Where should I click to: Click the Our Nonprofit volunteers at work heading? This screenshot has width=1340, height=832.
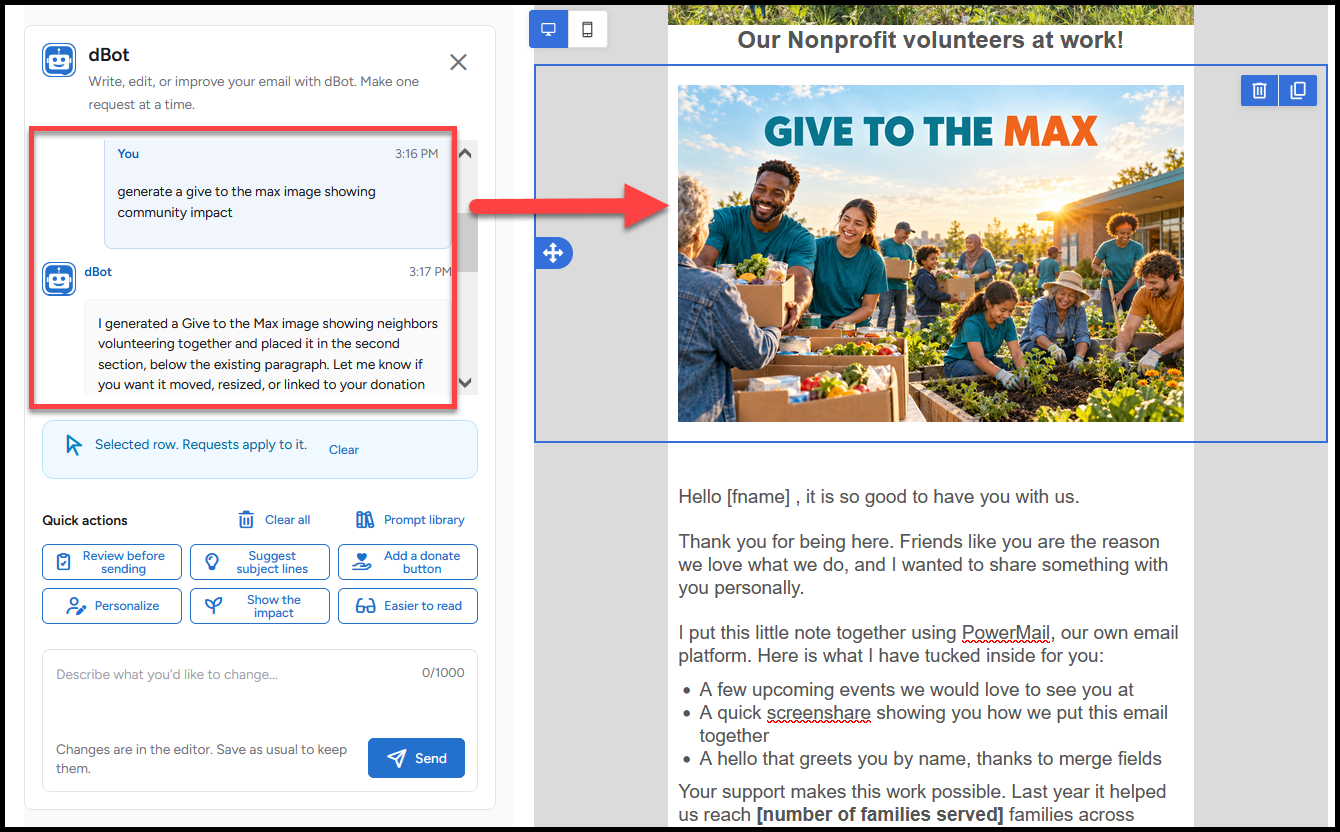point(931,40)
